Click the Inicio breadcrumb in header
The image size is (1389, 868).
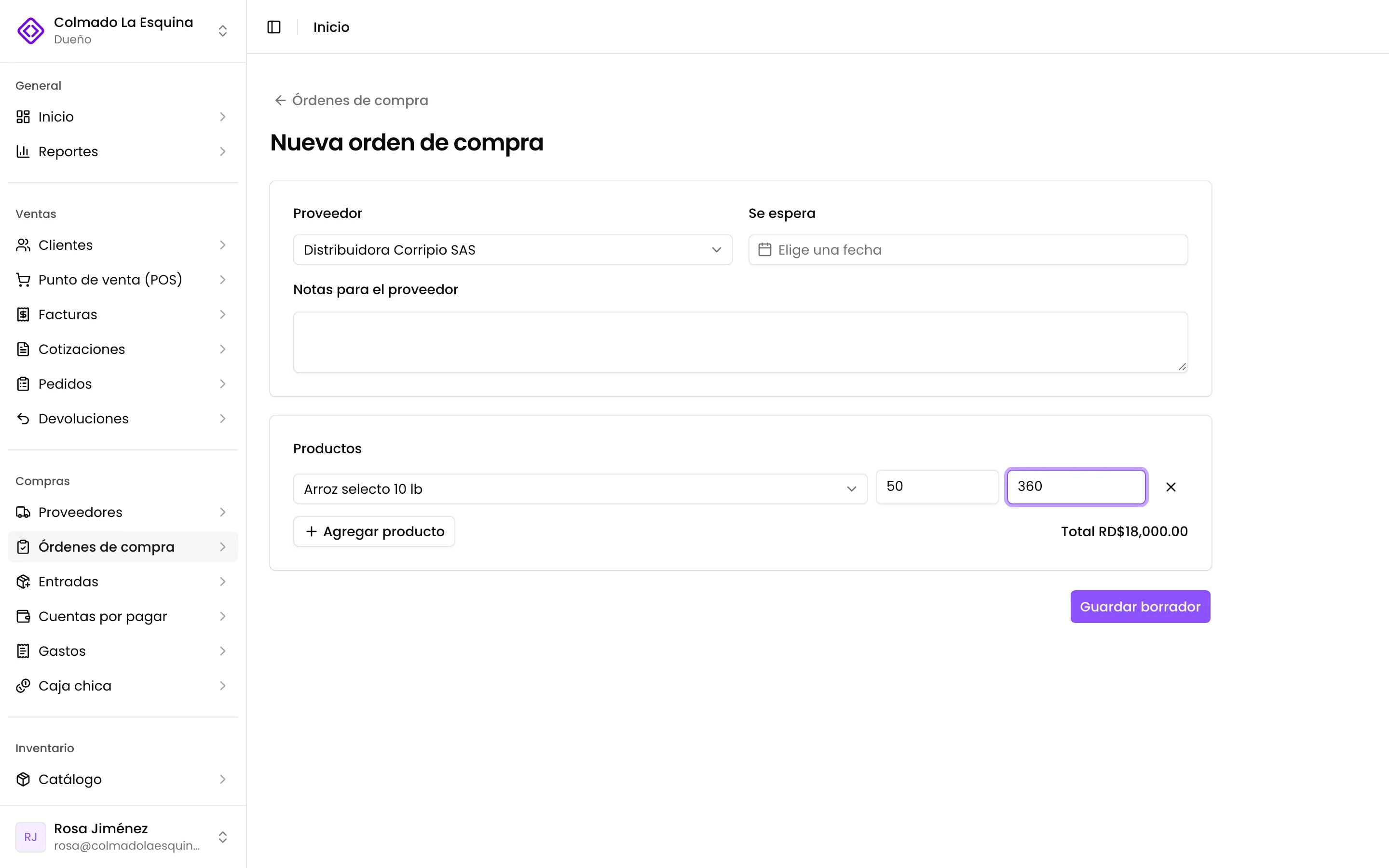coord(331,27)
